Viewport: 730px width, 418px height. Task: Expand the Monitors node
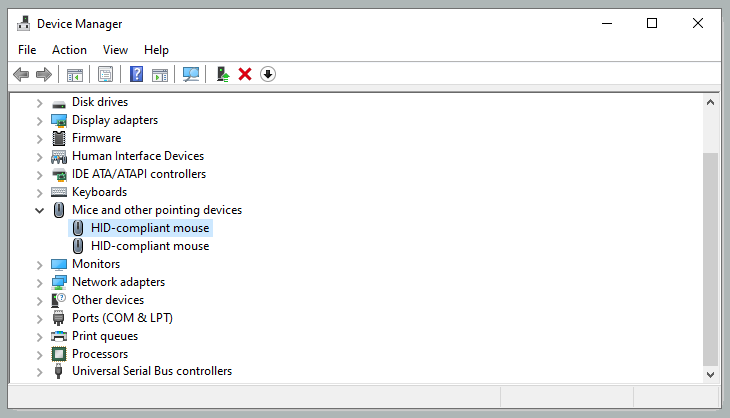pyautogui.click(x=40, y=265)
